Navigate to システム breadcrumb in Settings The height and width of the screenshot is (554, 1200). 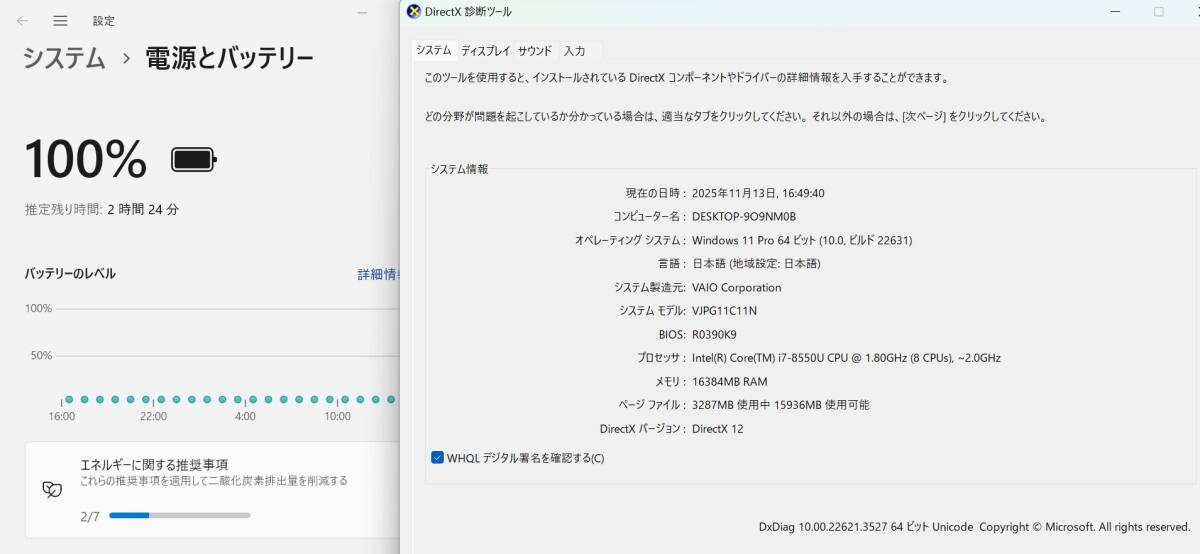64,58
